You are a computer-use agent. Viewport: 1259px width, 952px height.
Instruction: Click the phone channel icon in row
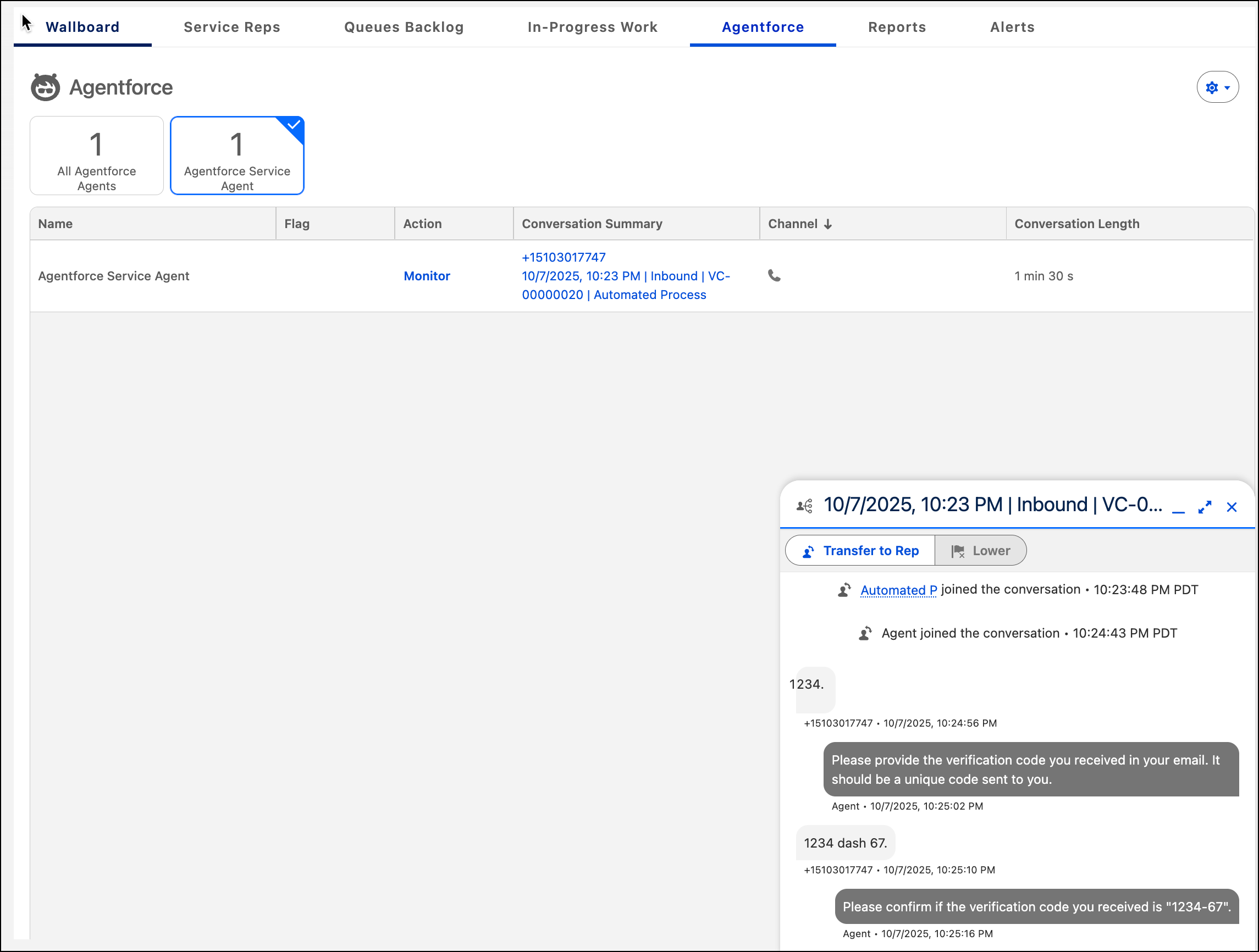coord(774,275)
